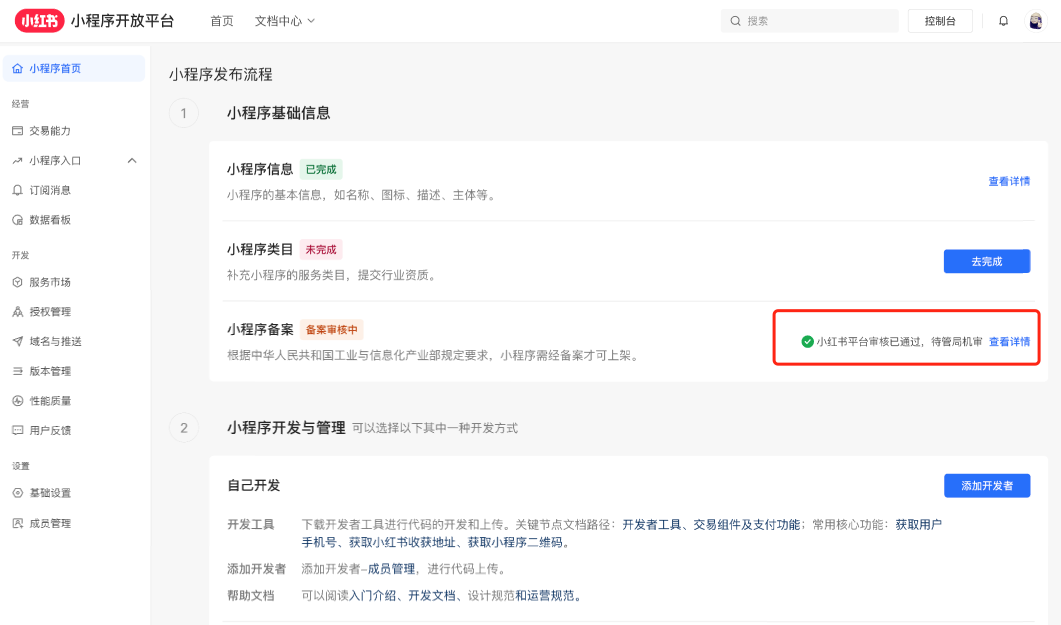The height and width of the screenshot is (625, 1061).
Task: Open 版本管理 from the sidebar
Action: (49, 372)
